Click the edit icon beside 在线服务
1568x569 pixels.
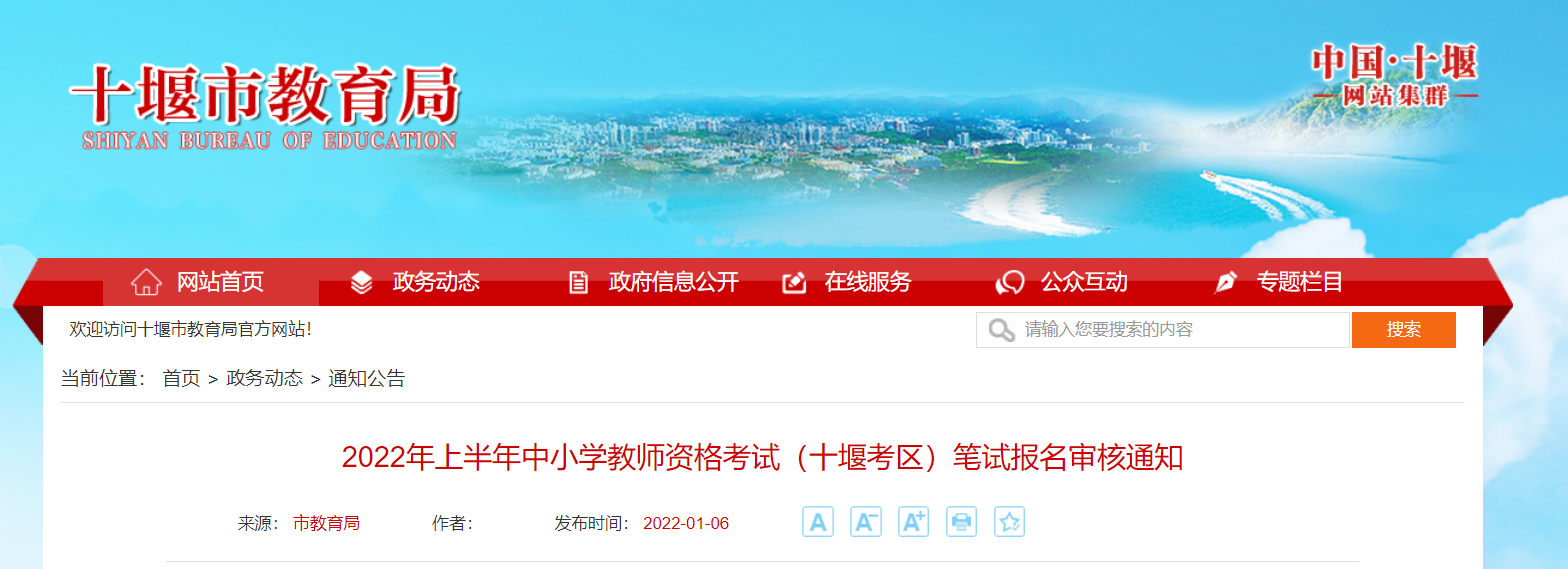coord(794,283)
